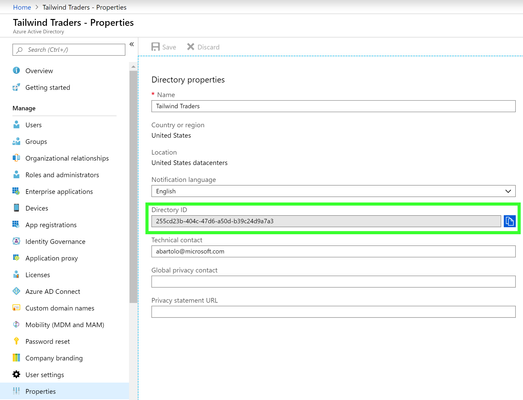This screenshot has height=400, width=523.
Task: Click the Password reset key icon
Action: pos(16,341)
